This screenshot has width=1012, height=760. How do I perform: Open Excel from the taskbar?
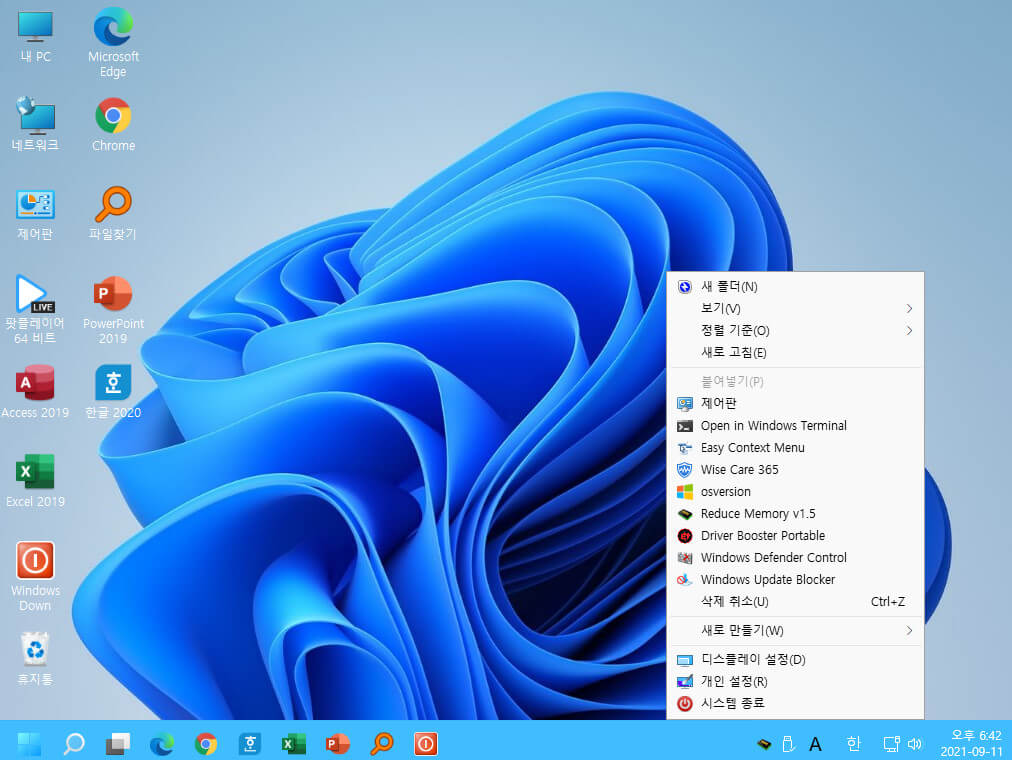pyautogui.click(x=294, y=744)
